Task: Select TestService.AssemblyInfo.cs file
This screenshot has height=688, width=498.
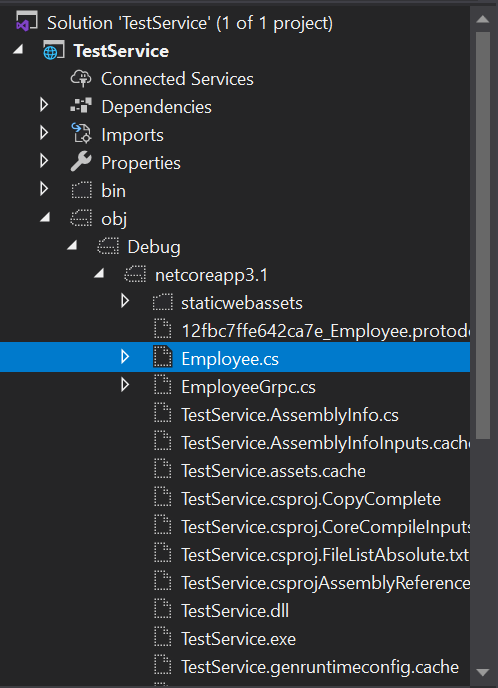Action: click(x=290, y=415)
